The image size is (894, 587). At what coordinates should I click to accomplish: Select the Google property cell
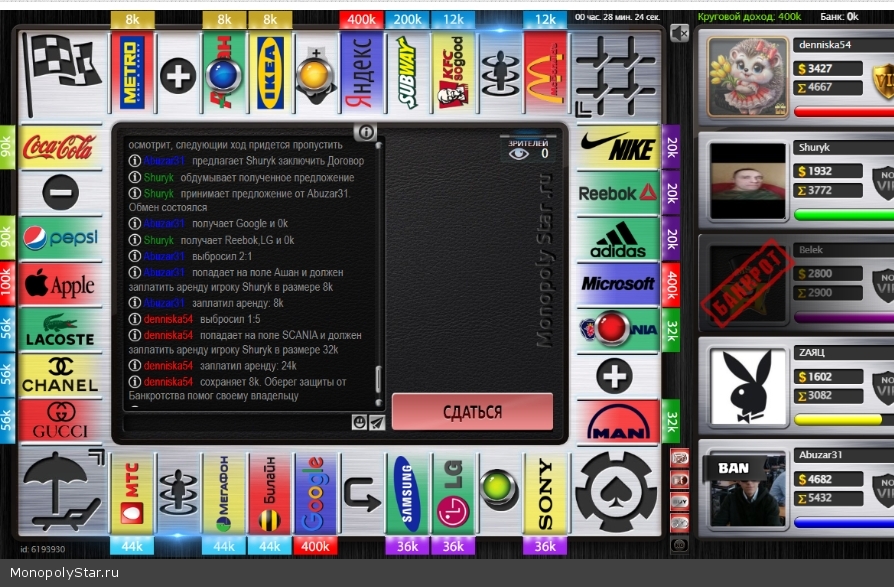click(x=315, y=495)
